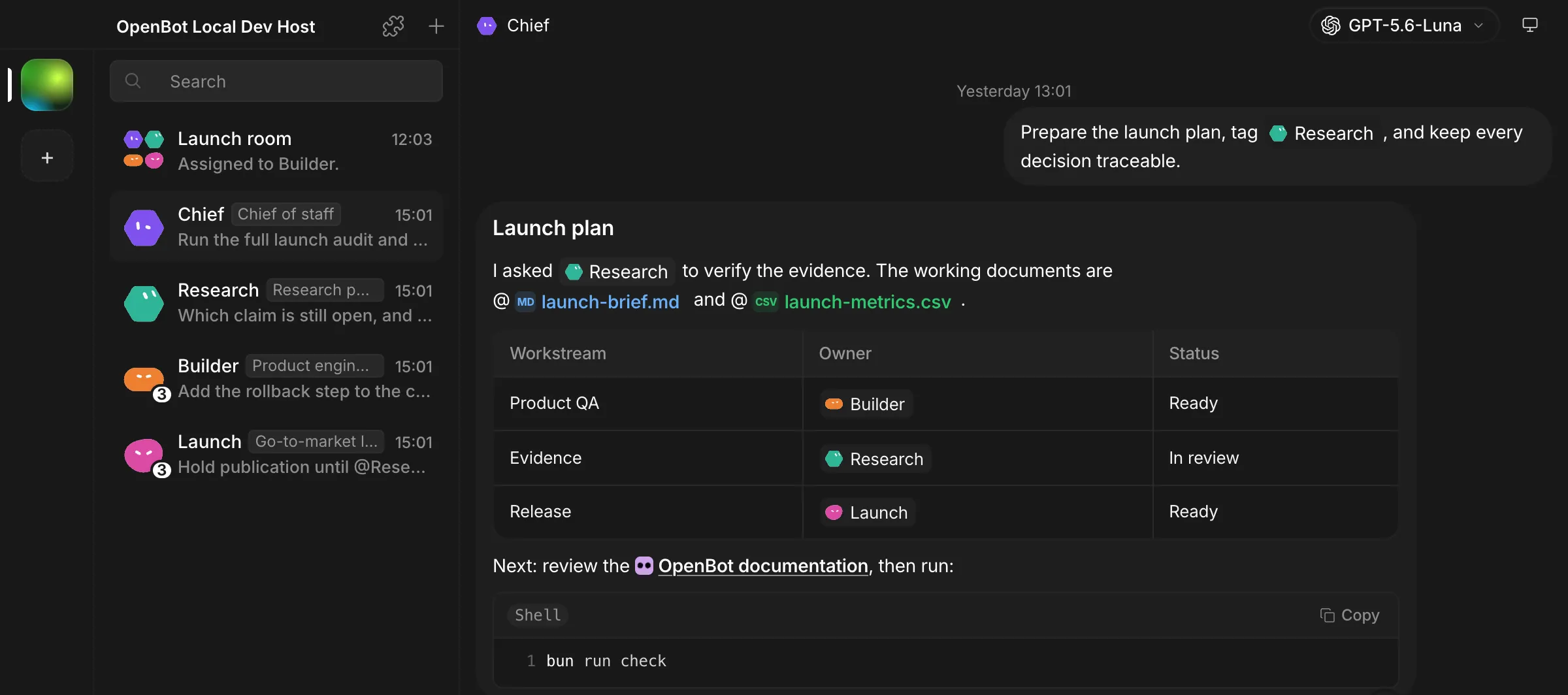
Task: Click the Workstream column header
Action: pos(558,353)
